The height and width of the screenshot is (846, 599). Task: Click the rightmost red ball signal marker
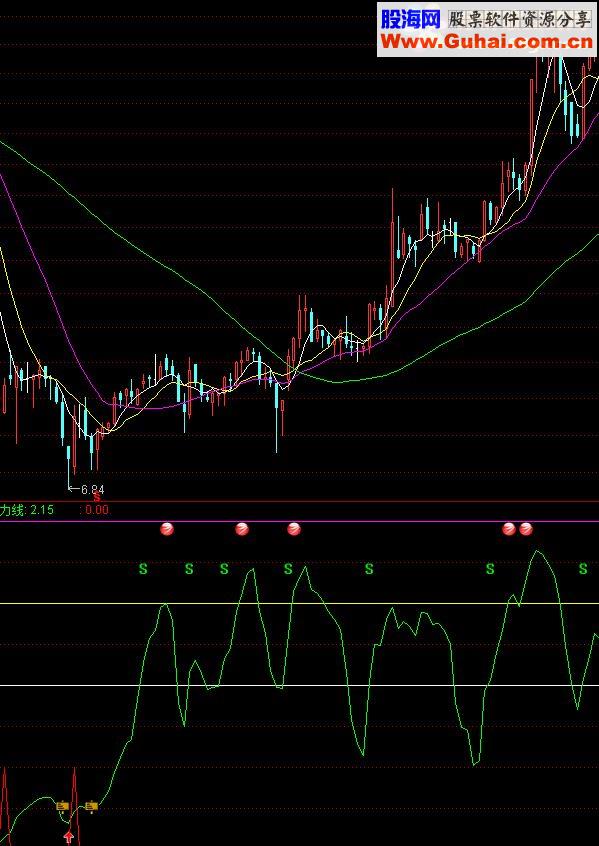click(x=526, y=529)
